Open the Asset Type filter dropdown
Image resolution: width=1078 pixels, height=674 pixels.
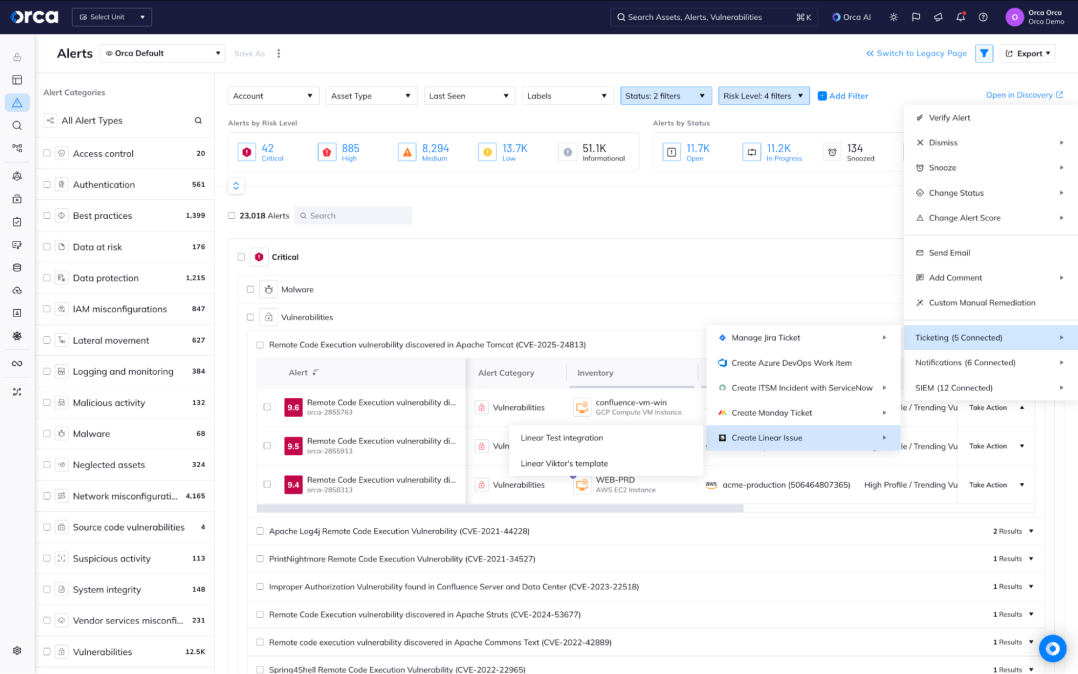(371, 96)
